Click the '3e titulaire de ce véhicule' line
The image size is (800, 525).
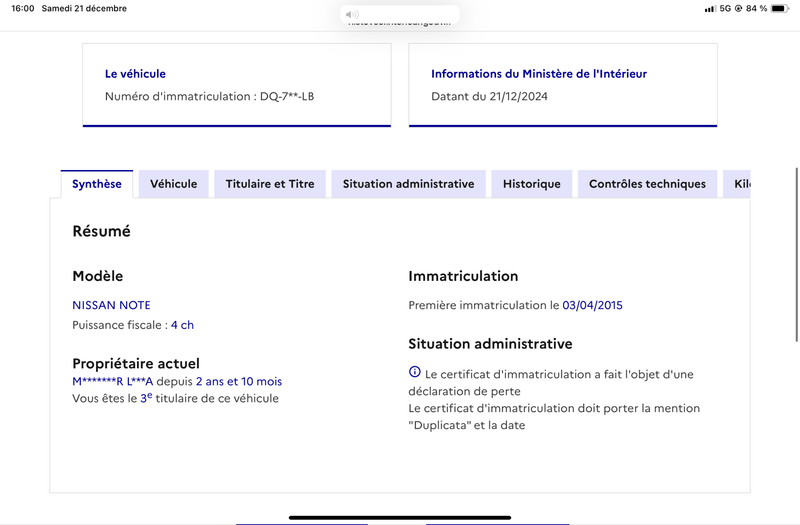176,398
